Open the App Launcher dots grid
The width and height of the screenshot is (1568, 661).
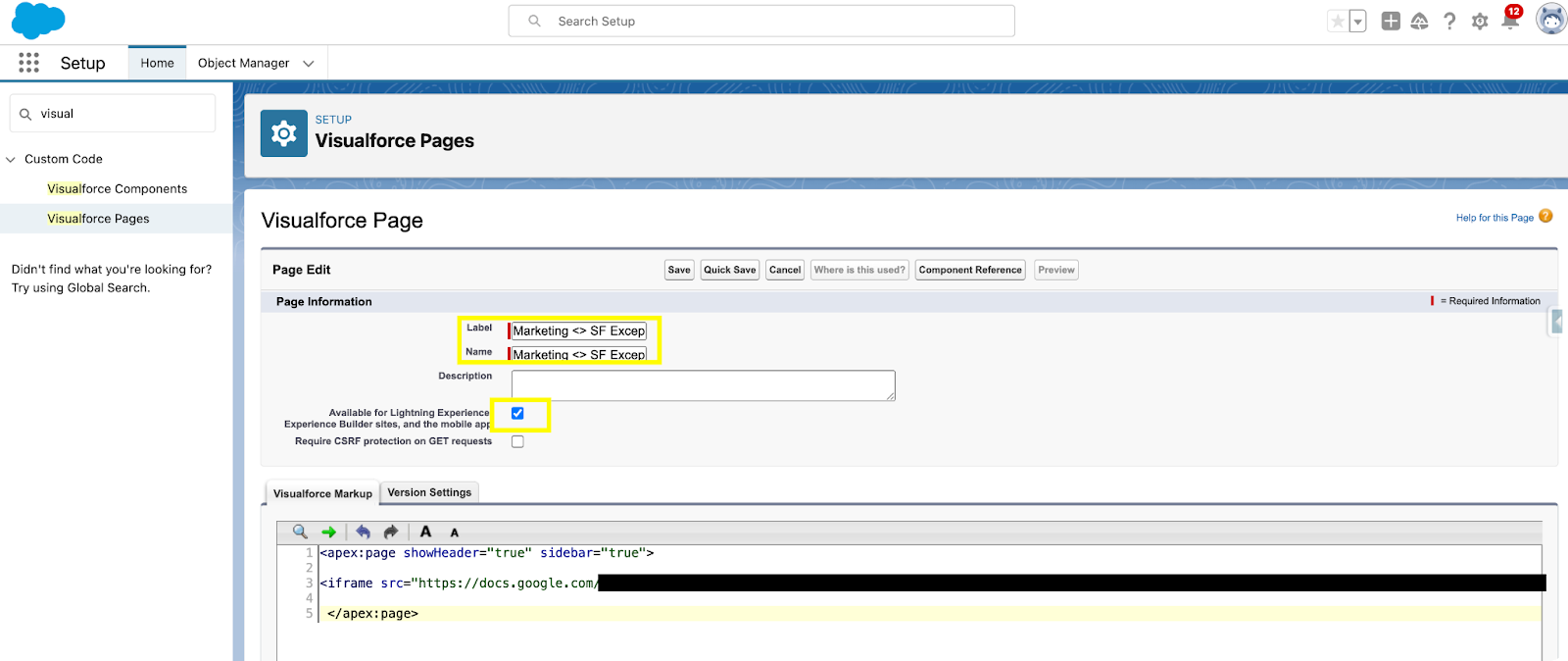tap(28, 63)
